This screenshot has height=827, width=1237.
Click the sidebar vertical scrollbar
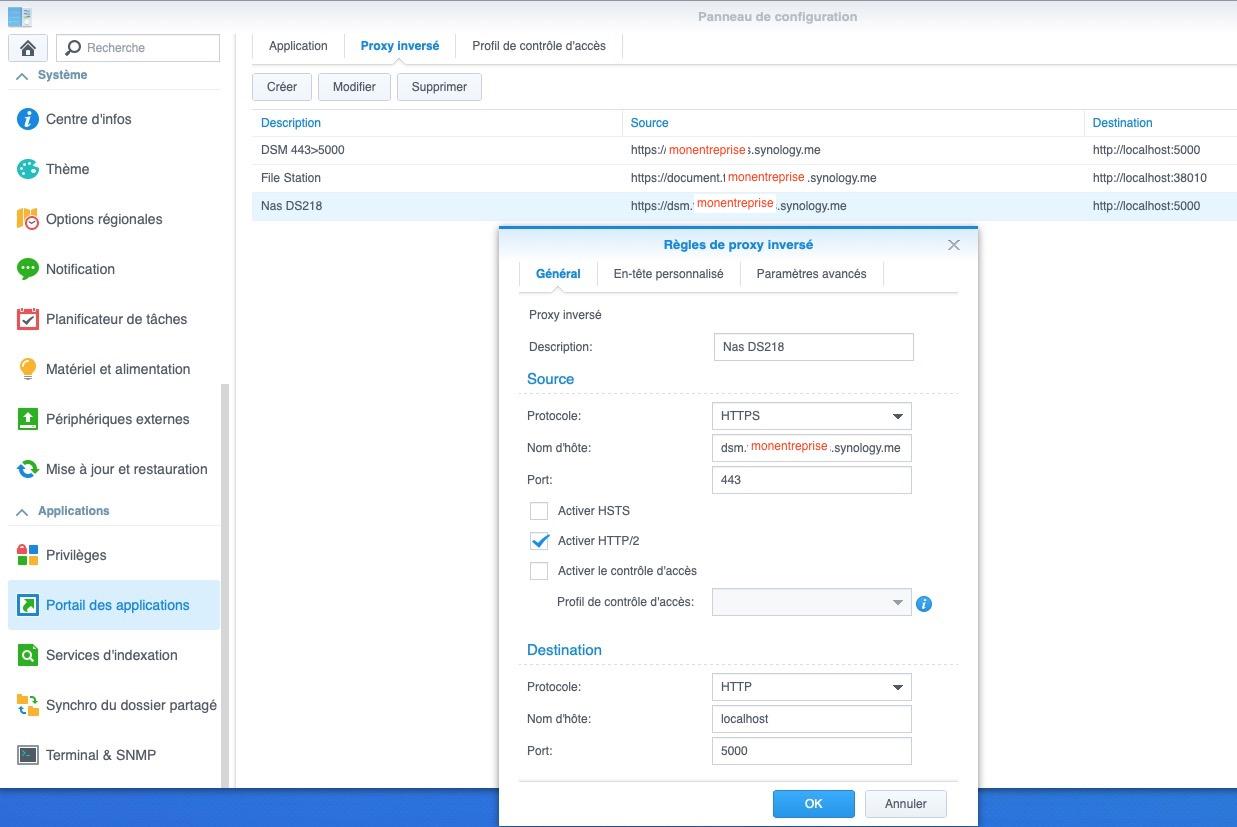pyautogui.click(x=225, y=580)
